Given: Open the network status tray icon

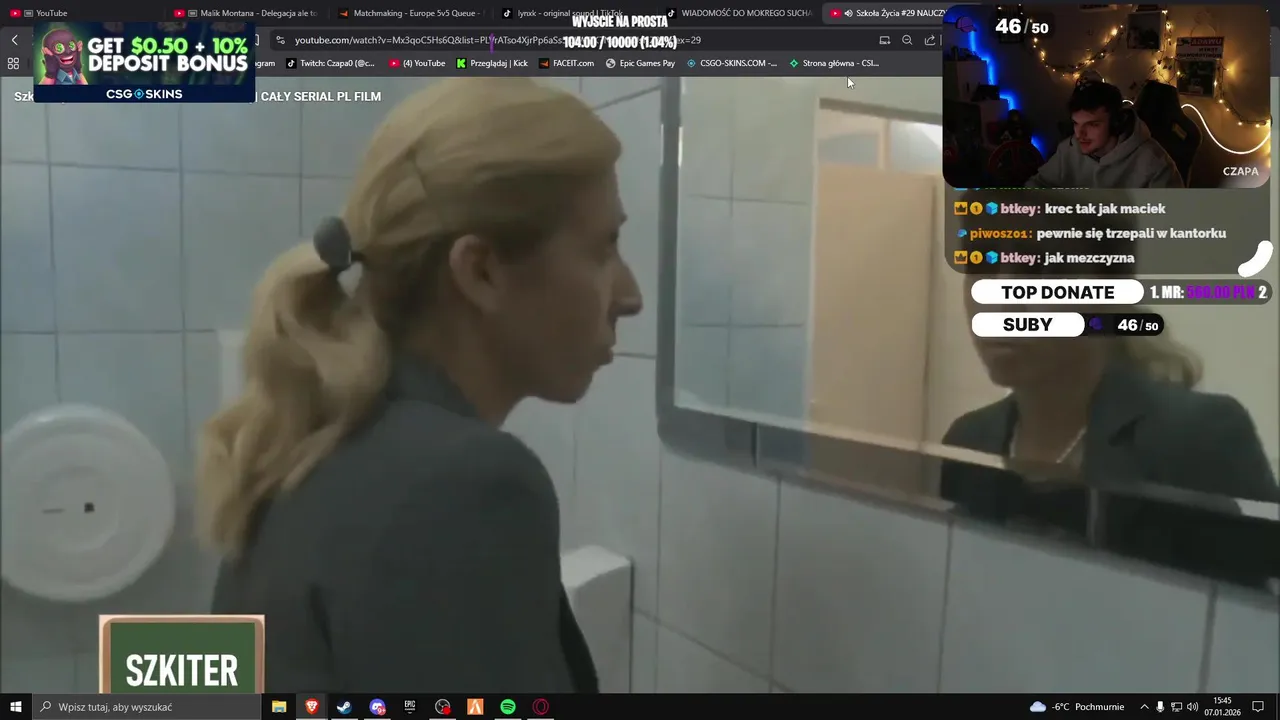Looking at the screenshot, I should tap(1176, 707).
